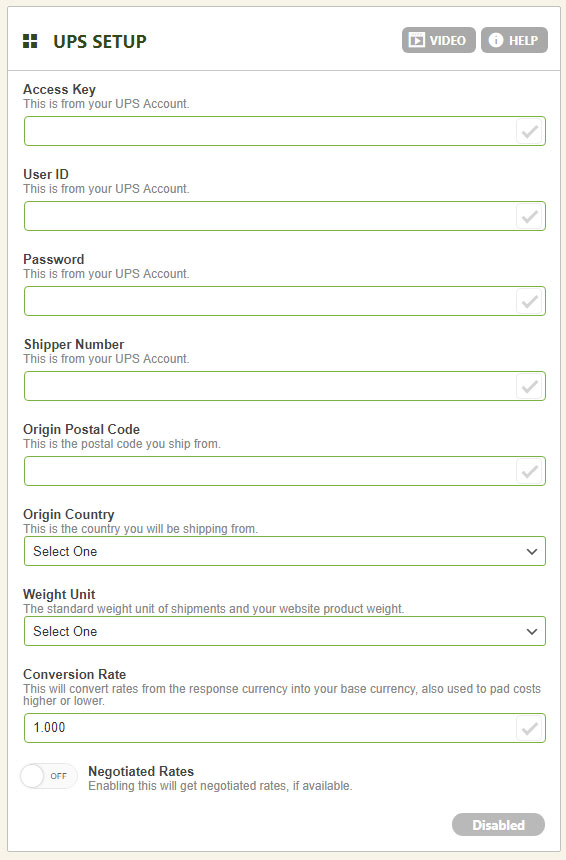Open the Weight Unit dropdown

[x=285, y=631]
